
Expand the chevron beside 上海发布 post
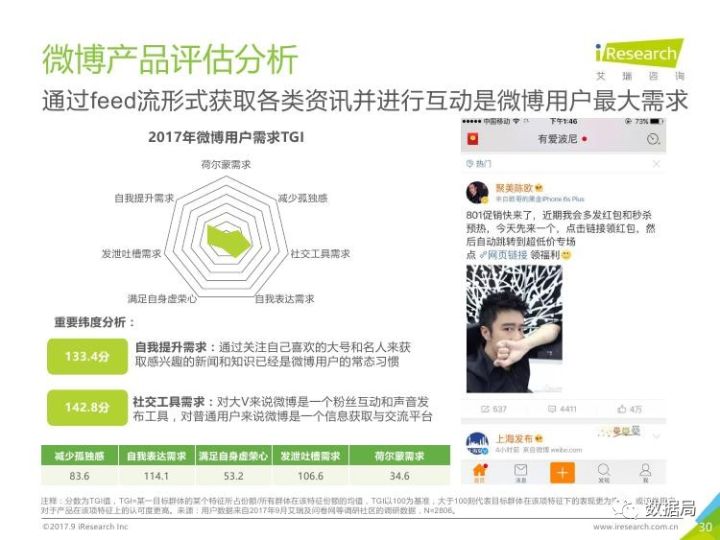[657, 436]
